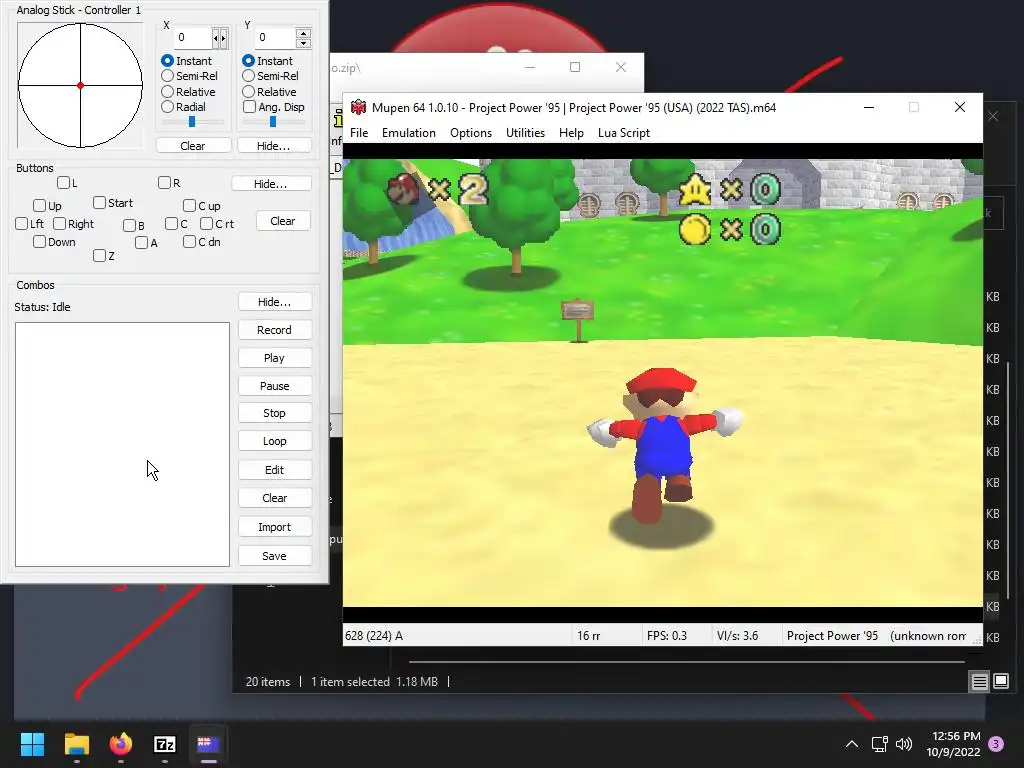
Task: Check the A button checkbox
Action: (x=142, y=243)
